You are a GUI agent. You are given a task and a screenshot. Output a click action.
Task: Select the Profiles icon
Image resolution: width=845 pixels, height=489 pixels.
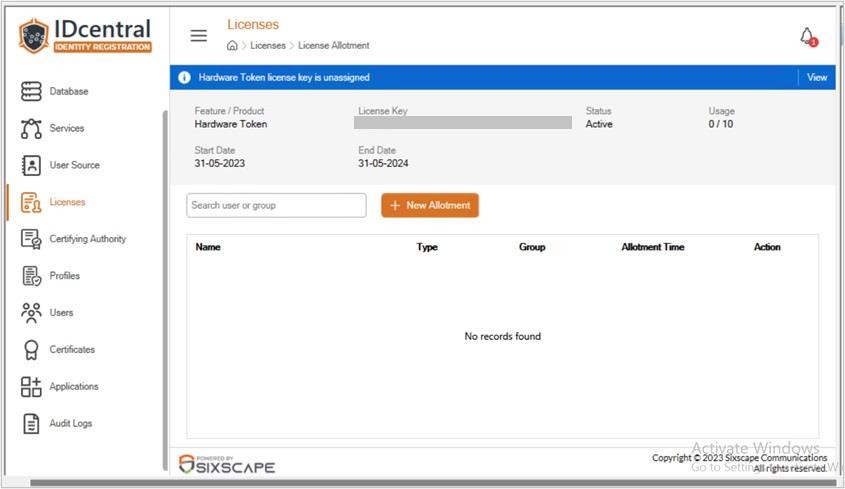[x=31, y=276]
